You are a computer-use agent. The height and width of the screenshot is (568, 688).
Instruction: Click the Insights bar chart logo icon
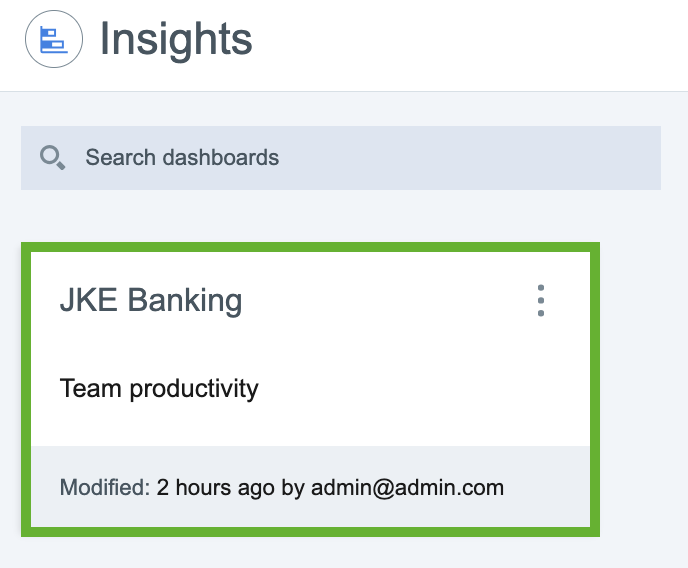(54, 39)
